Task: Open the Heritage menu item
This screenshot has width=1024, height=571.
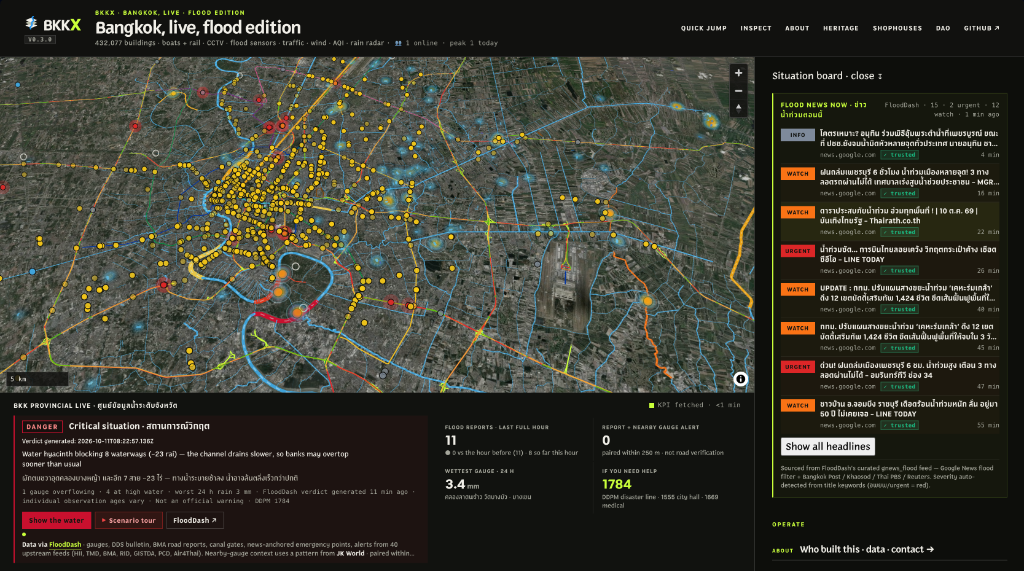Action: point(840,28)
